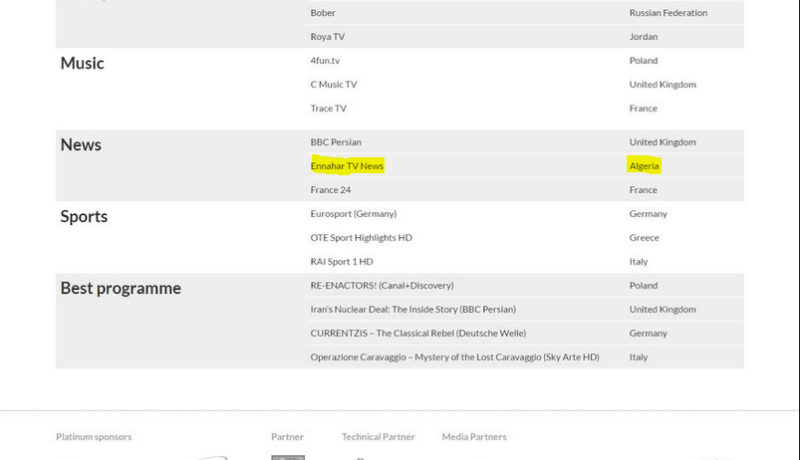Click the News category heading
This screenshot has height=460, width=800.
(x=81, y=145)
